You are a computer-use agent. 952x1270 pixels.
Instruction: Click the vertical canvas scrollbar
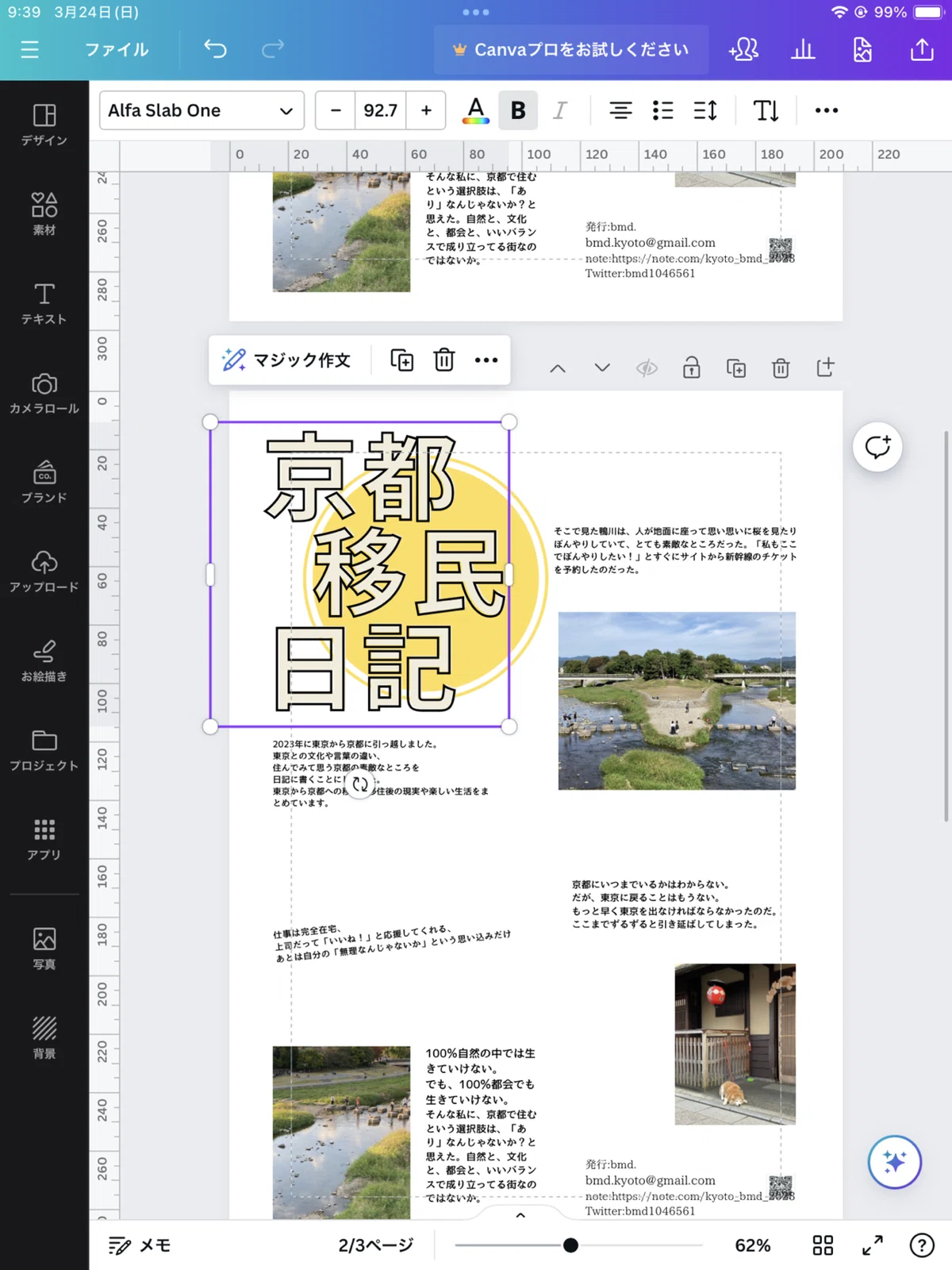tap(946, 627)
